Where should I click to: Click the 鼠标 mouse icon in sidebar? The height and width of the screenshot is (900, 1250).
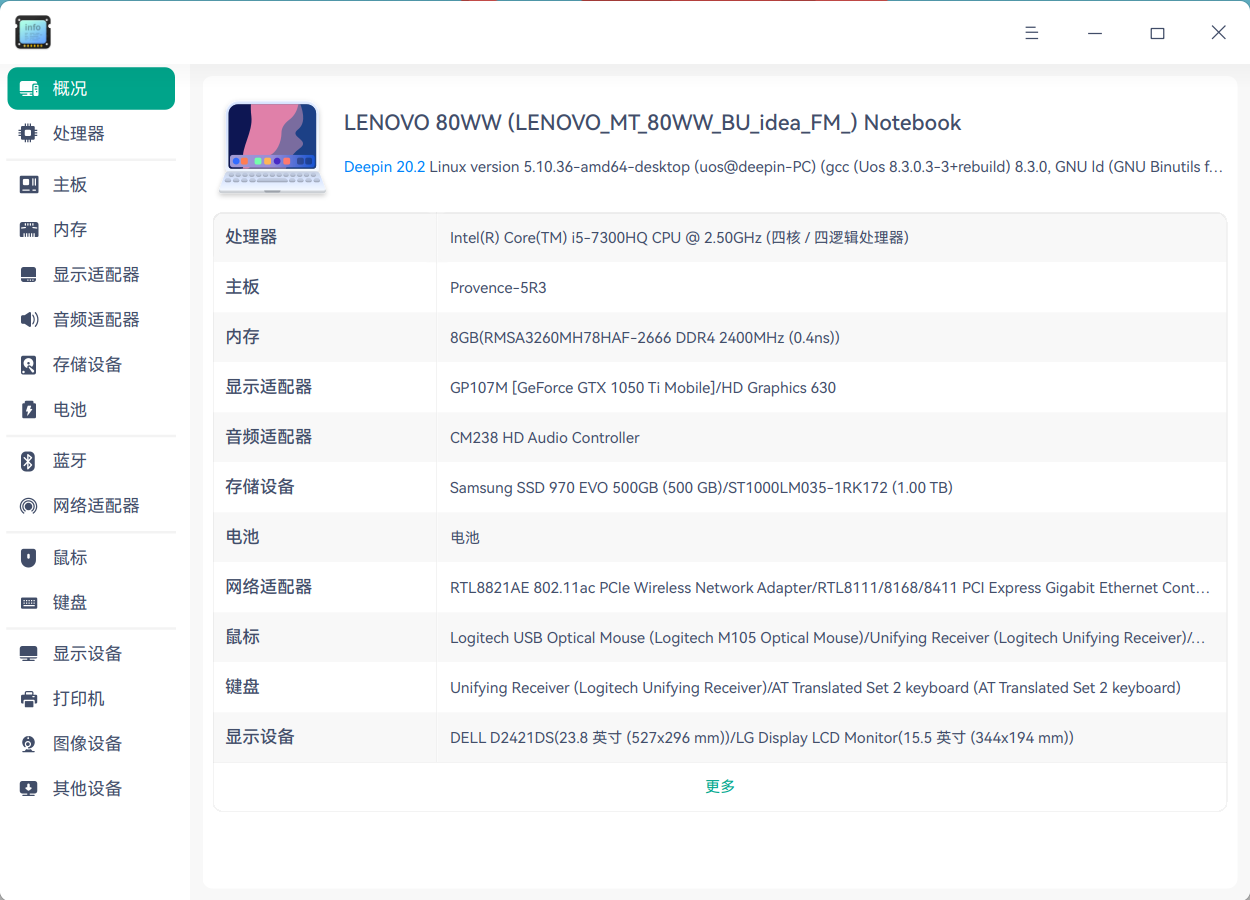pyautogui.click(x=29, y=558)
